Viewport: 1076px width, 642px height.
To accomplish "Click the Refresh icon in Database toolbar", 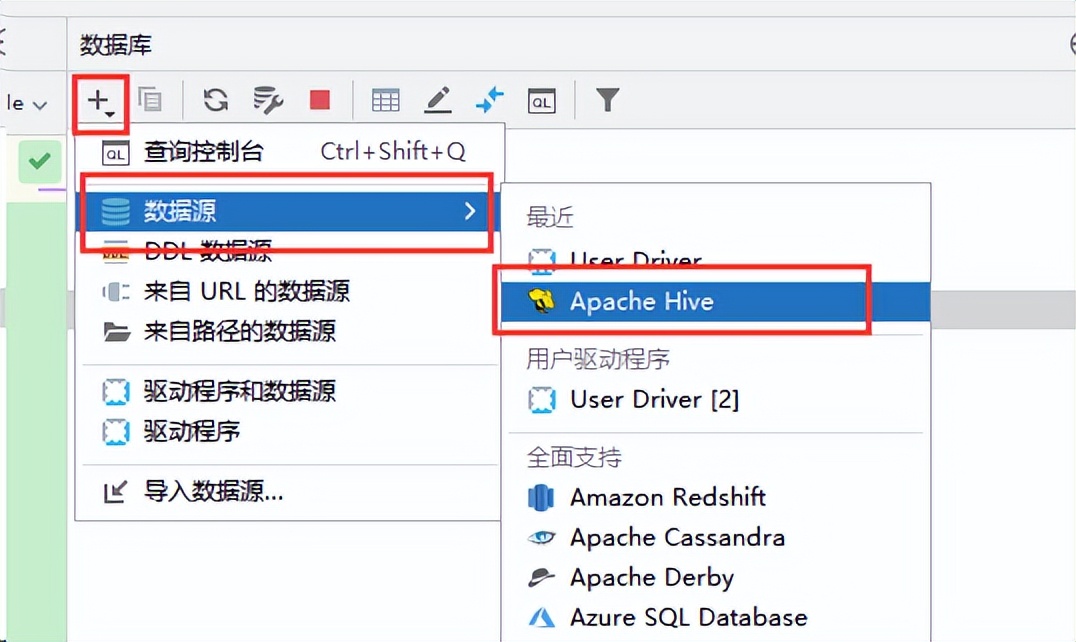I will coord(215,100).
